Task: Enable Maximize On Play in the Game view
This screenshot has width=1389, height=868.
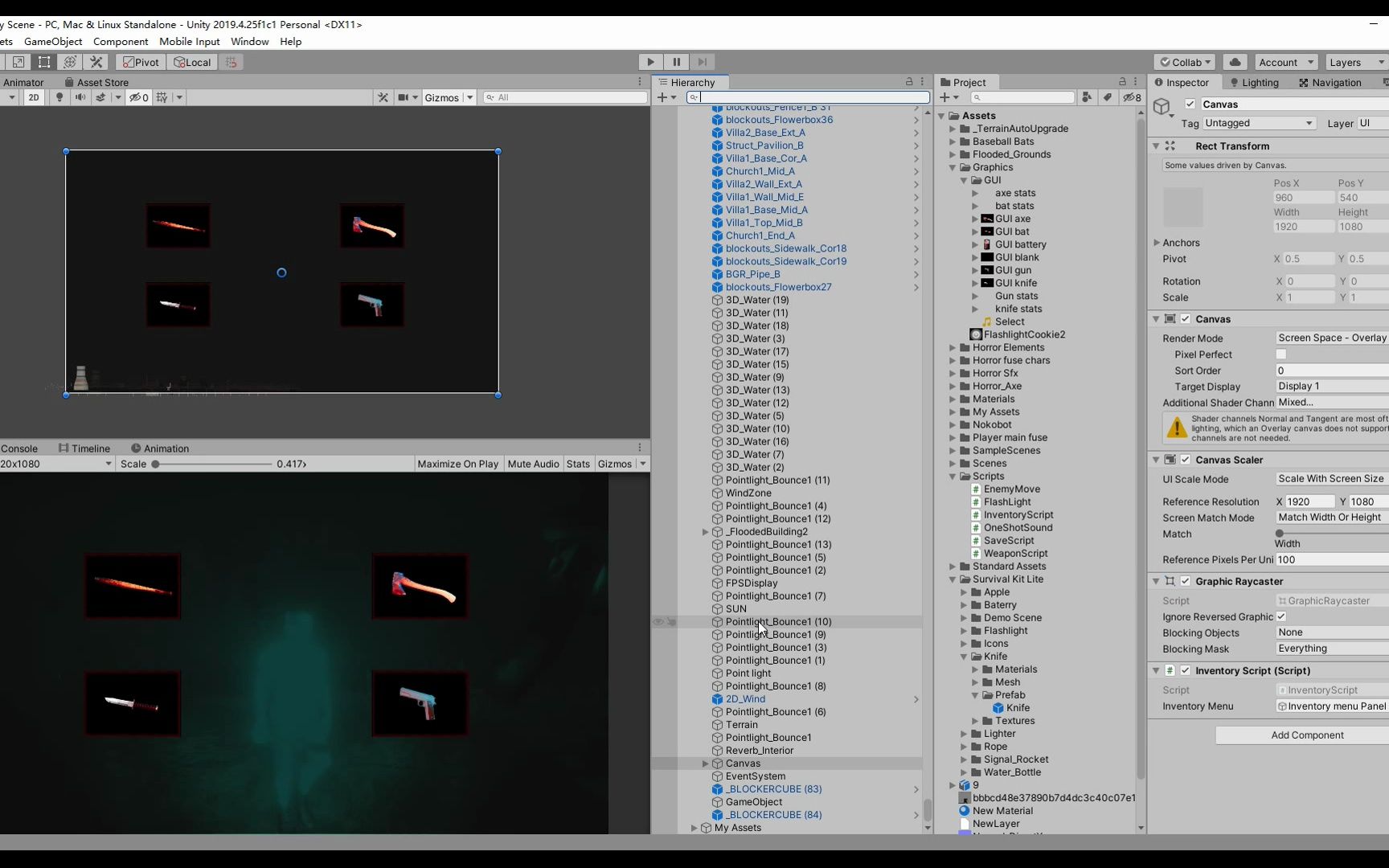Action: click(x=457, y=464)
